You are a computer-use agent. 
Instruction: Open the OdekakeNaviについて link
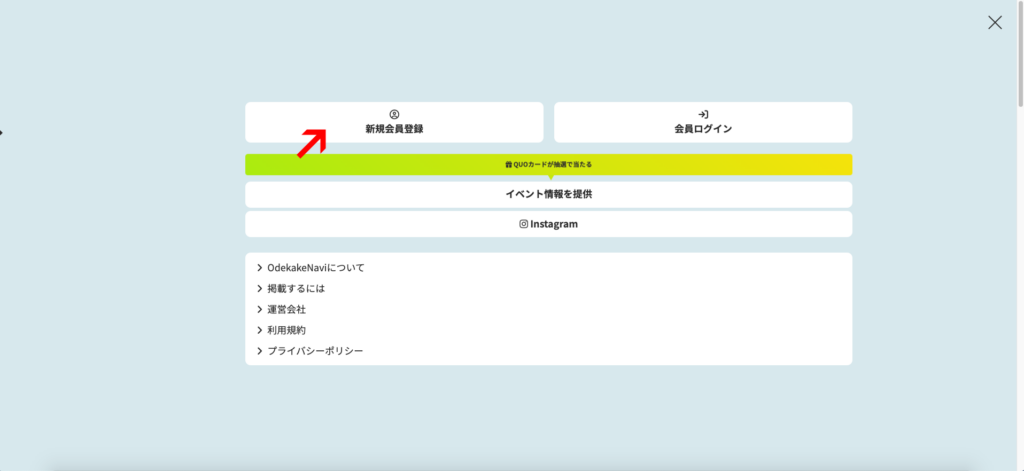coord(316,268)
